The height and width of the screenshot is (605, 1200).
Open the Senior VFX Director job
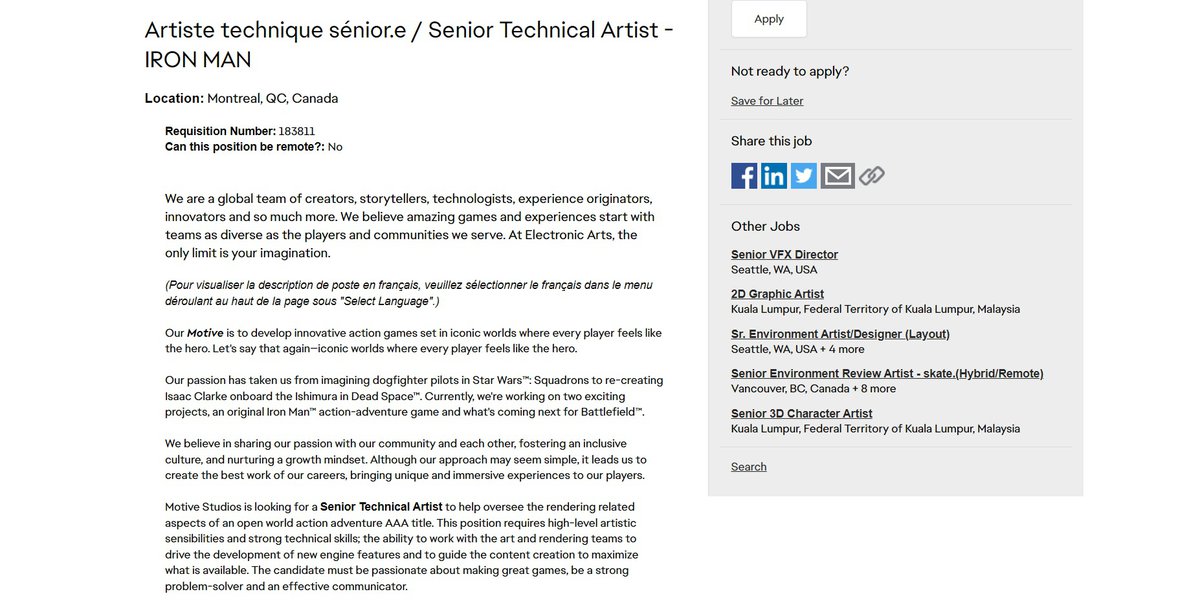(x=784, y=255)
